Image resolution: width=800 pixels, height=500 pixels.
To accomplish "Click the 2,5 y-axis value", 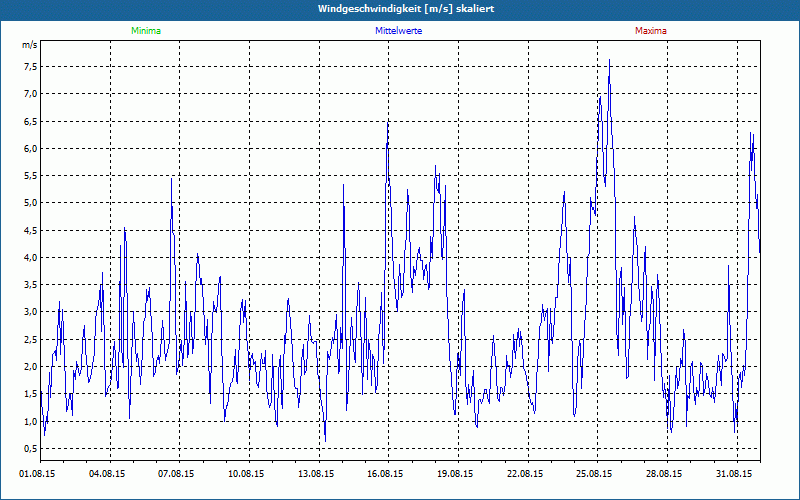I will [32, 339].
